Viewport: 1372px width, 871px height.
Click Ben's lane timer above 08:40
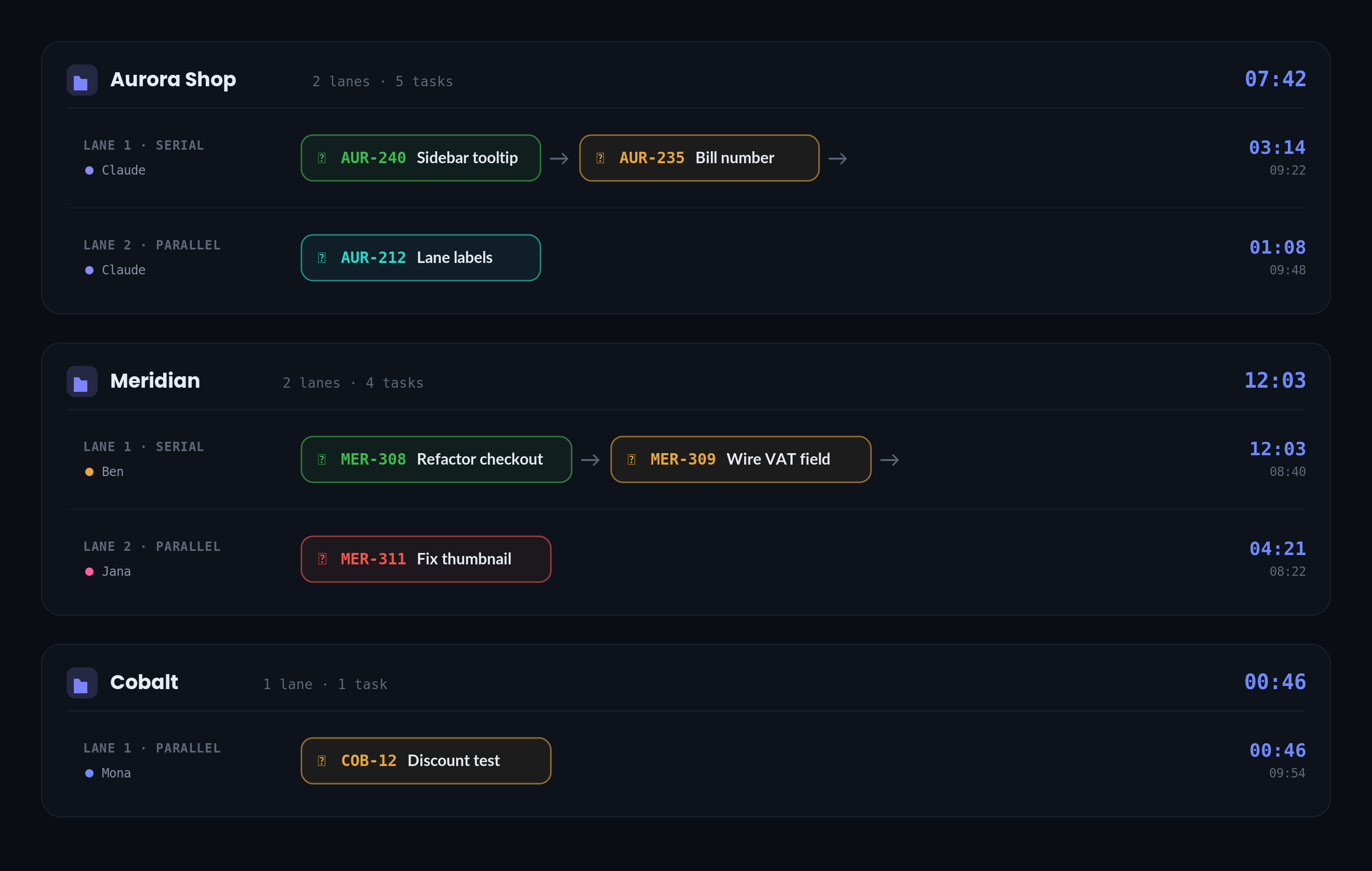click(1277, 449)
